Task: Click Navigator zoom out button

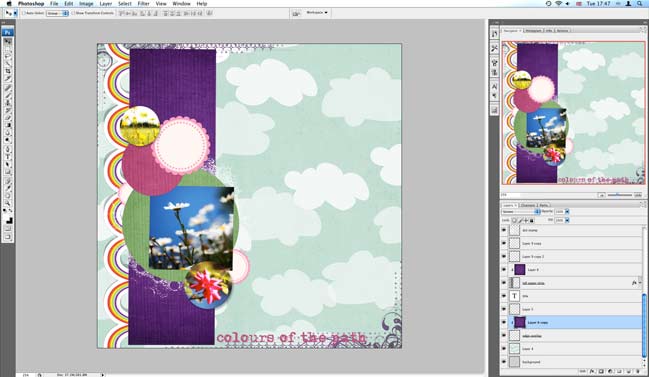Action: point(602,195)
